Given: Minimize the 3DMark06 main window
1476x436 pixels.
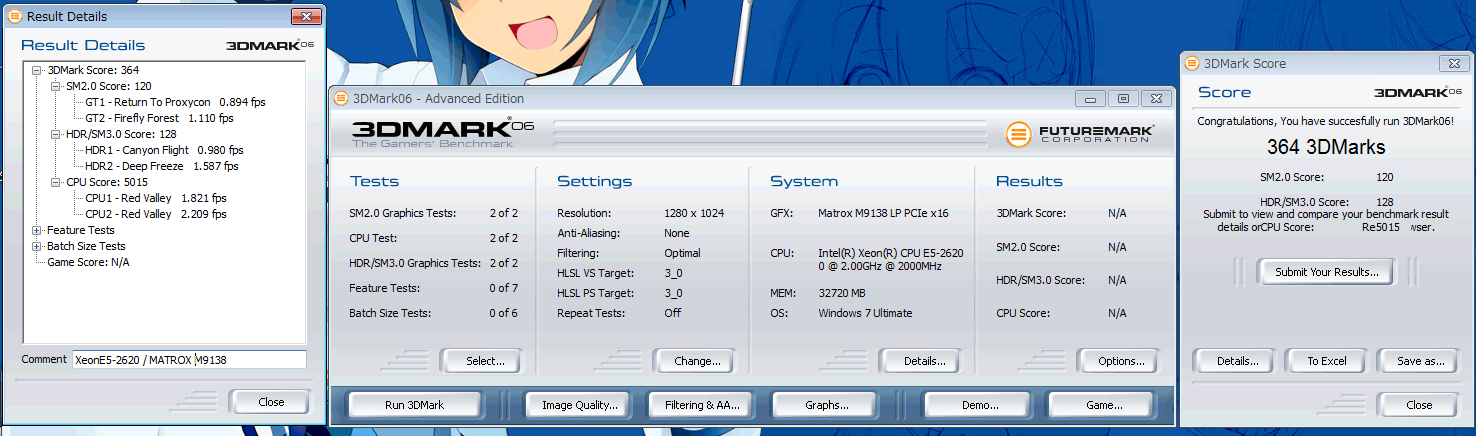Looking at the screenshot, I should tap(1090, 98).
